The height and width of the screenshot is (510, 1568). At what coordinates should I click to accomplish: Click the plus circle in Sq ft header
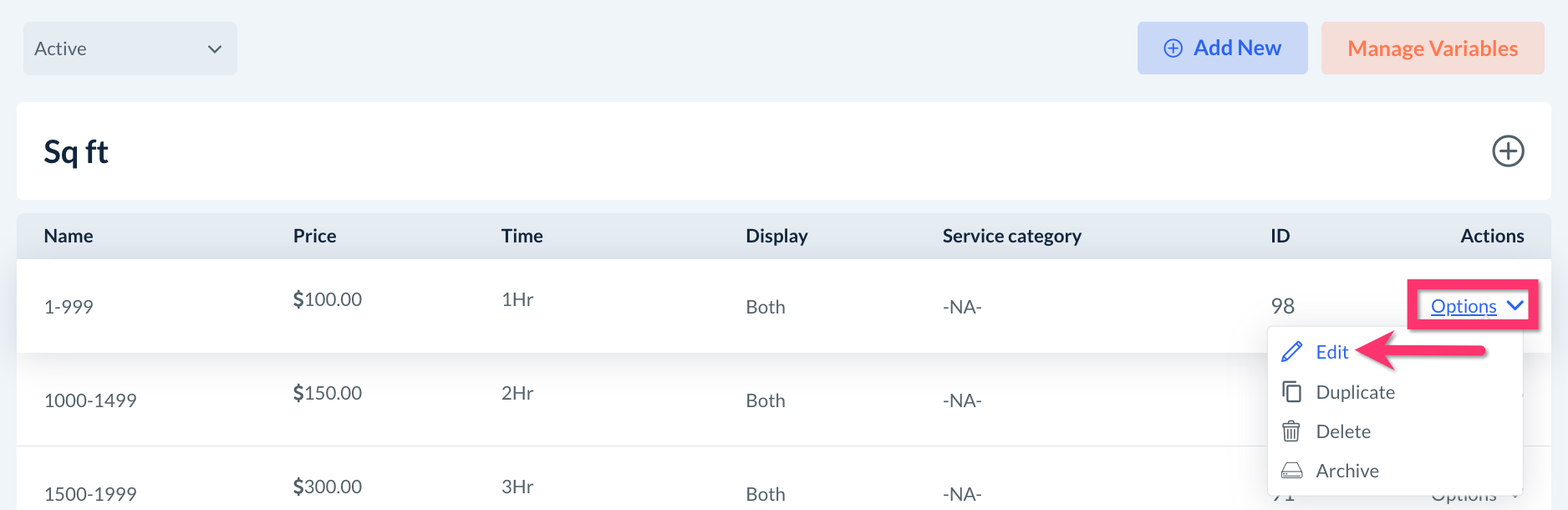click(1508, 151)
